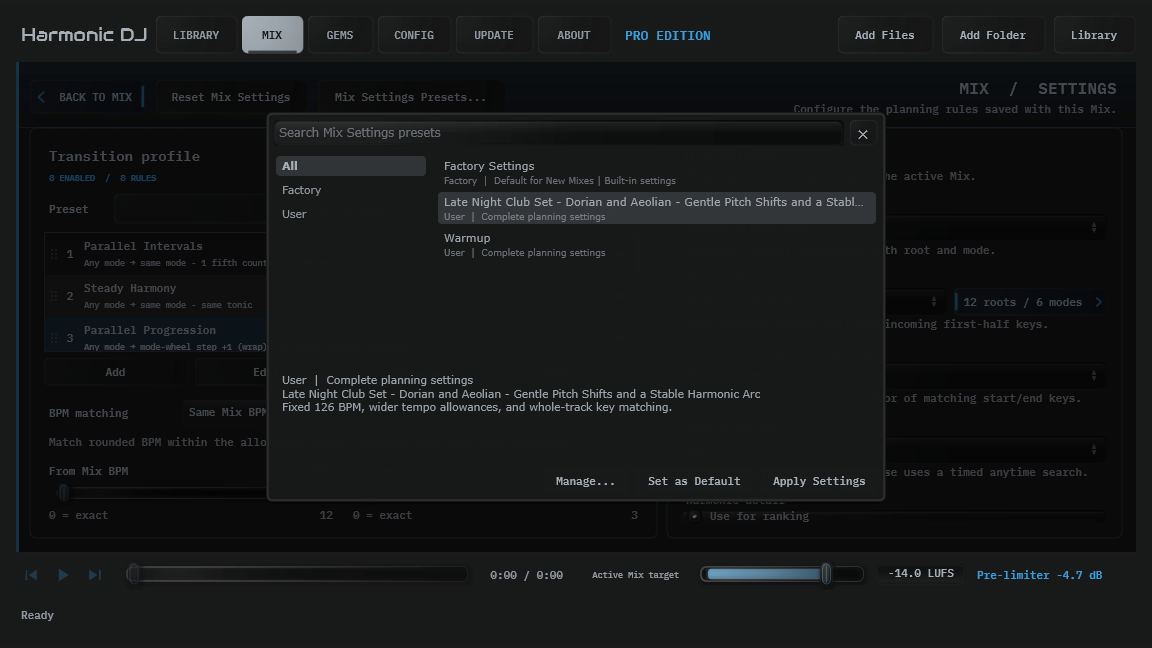Click Apply Settings
This screenshot has width=1152, height=648.
coord(818,481)
